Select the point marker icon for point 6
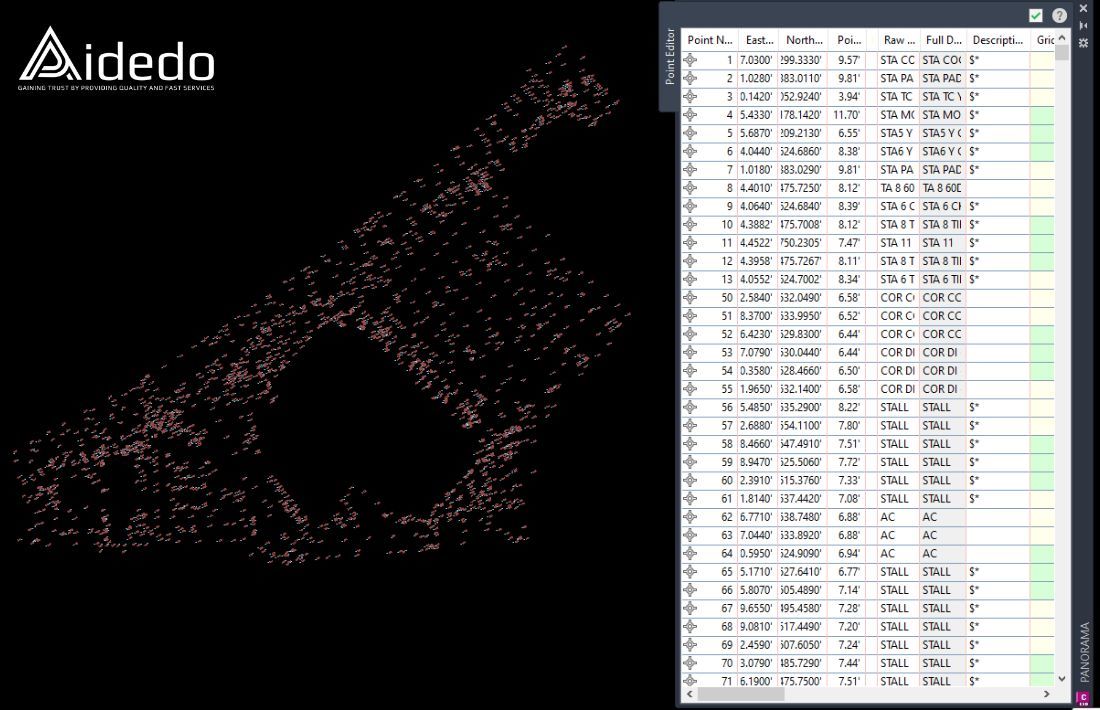The width and height of the screenshot is (1100, 710). pos(690,152)
